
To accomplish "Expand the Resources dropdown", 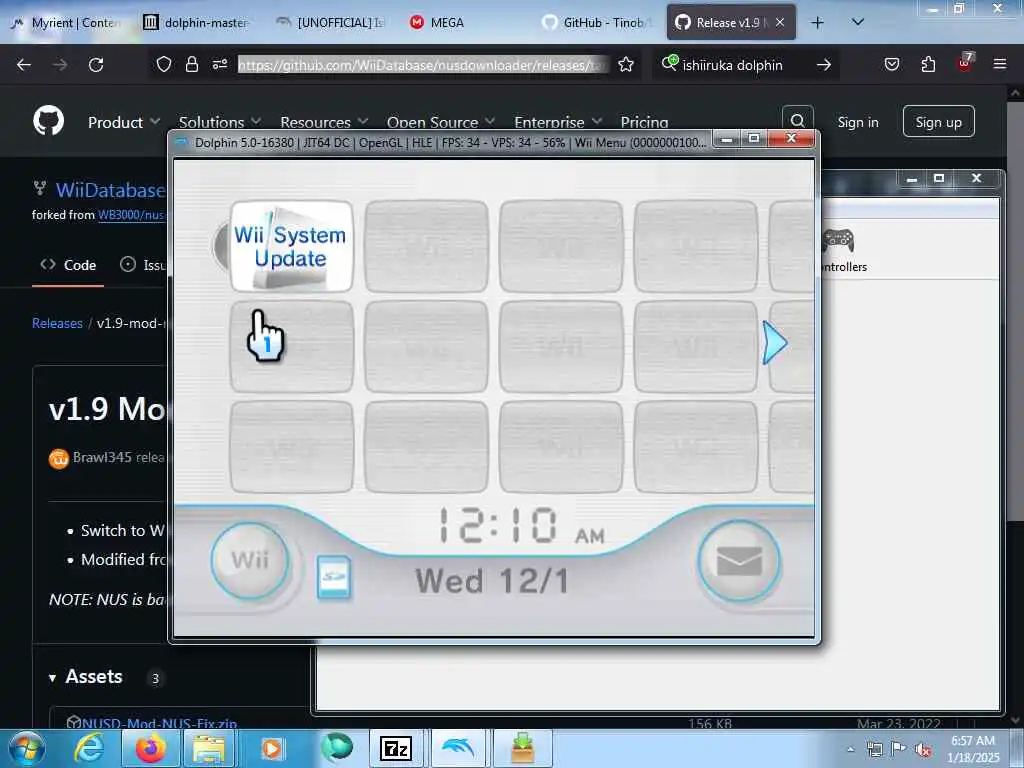I will pos(325,122).
